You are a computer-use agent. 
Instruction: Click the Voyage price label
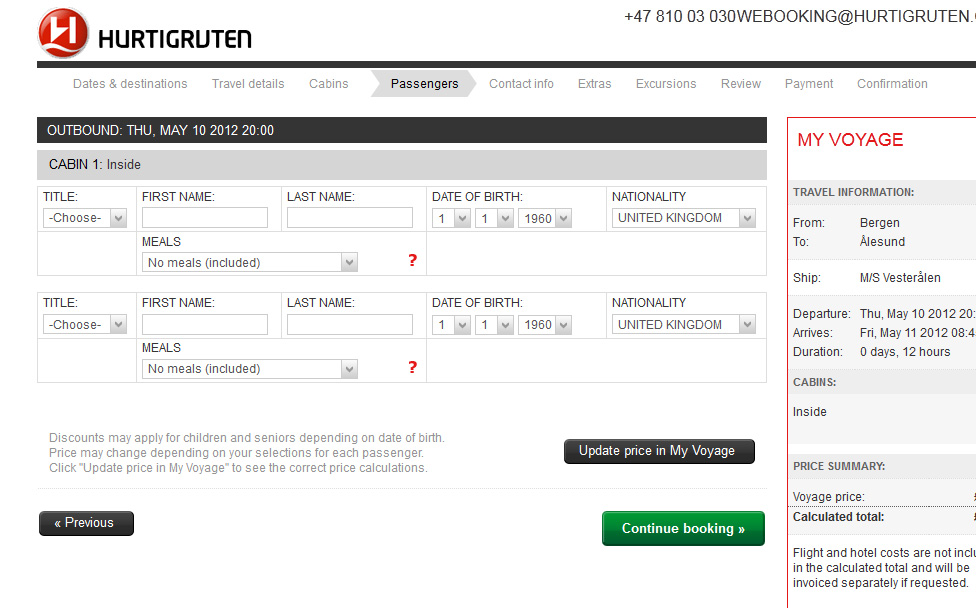(828, 497)
